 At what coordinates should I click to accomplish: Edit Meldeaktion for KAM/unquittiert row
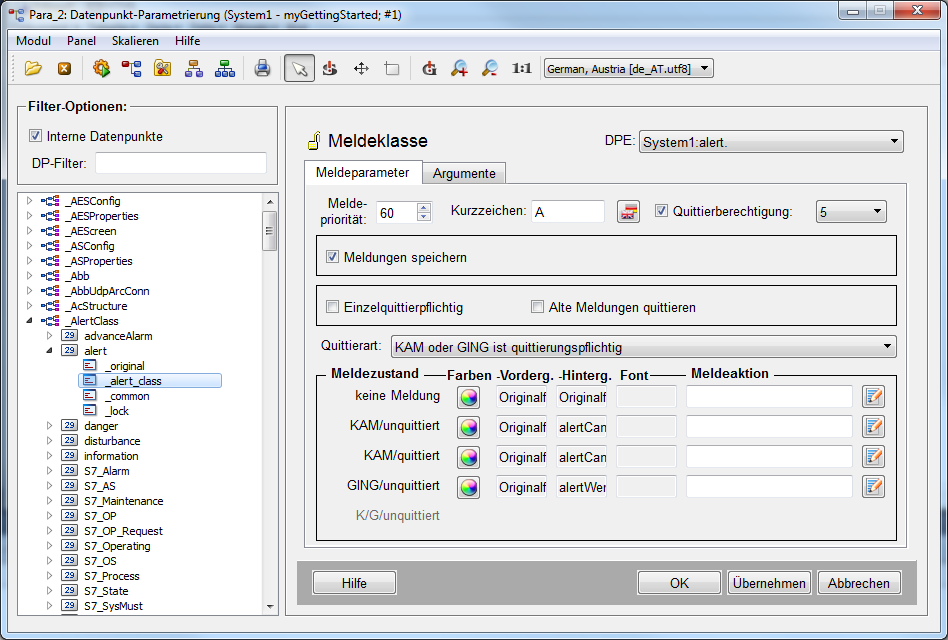coord(874,427)
